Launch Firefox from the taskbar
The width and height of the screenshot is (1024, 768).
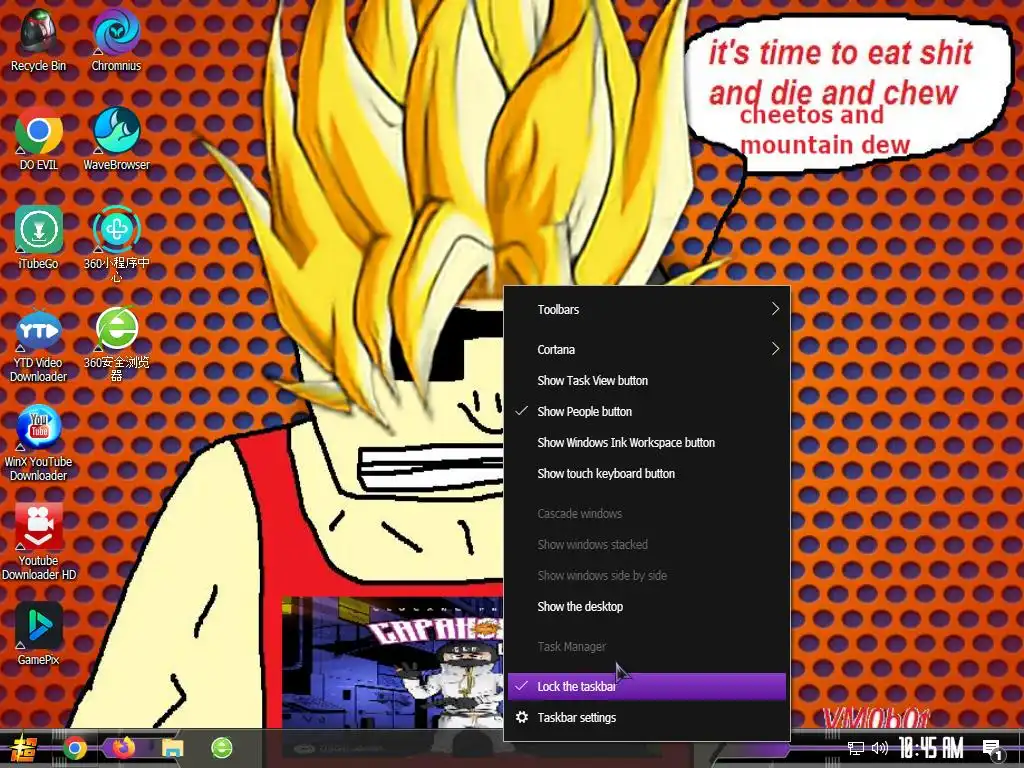point(123,747)
